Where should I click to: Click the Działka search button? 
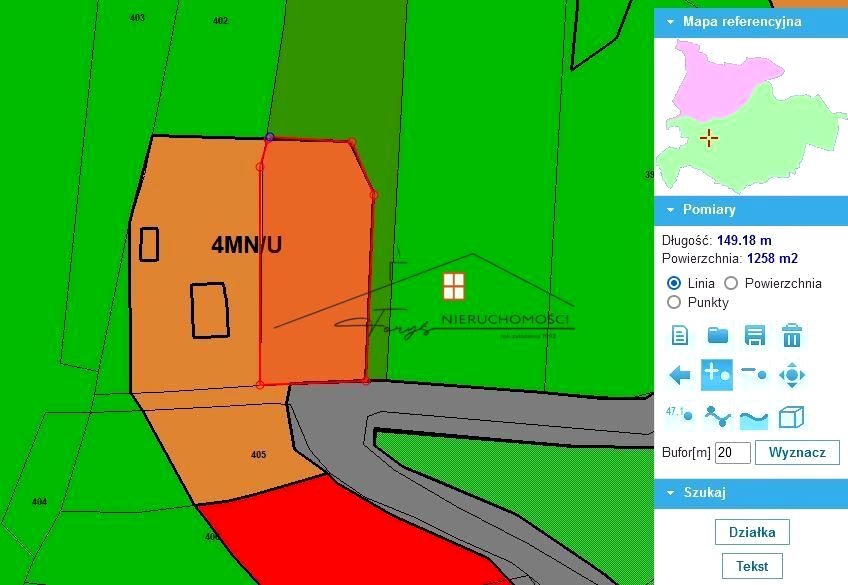pos(752,532)
